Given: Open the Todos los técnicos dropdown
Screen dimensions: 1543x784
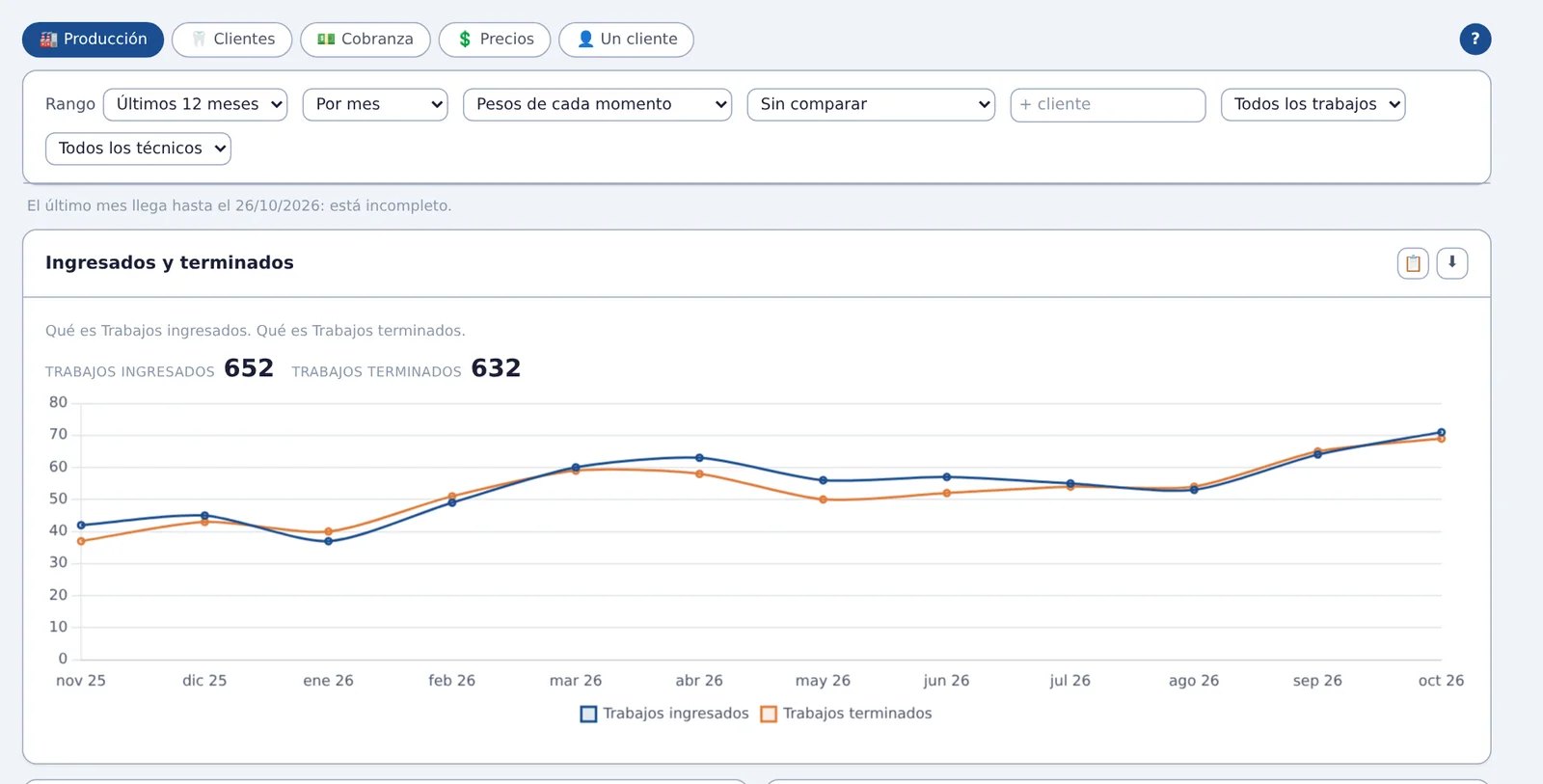Looking at the screenshot, I should pyautogui.click(x=138, y=149).
